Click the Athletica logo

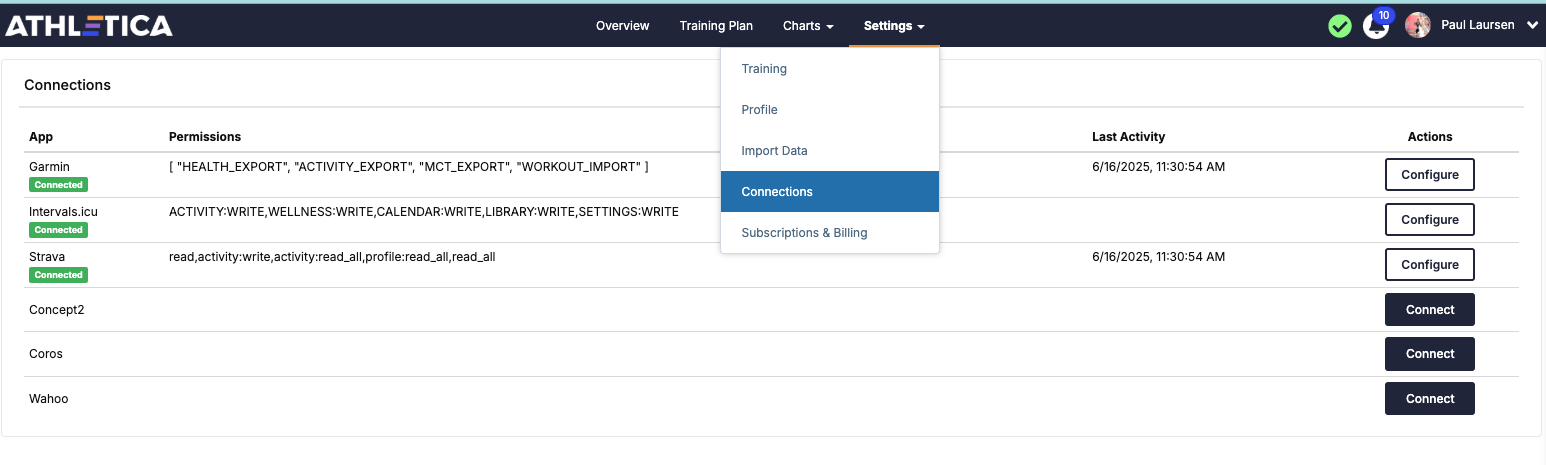pos(89,26)
